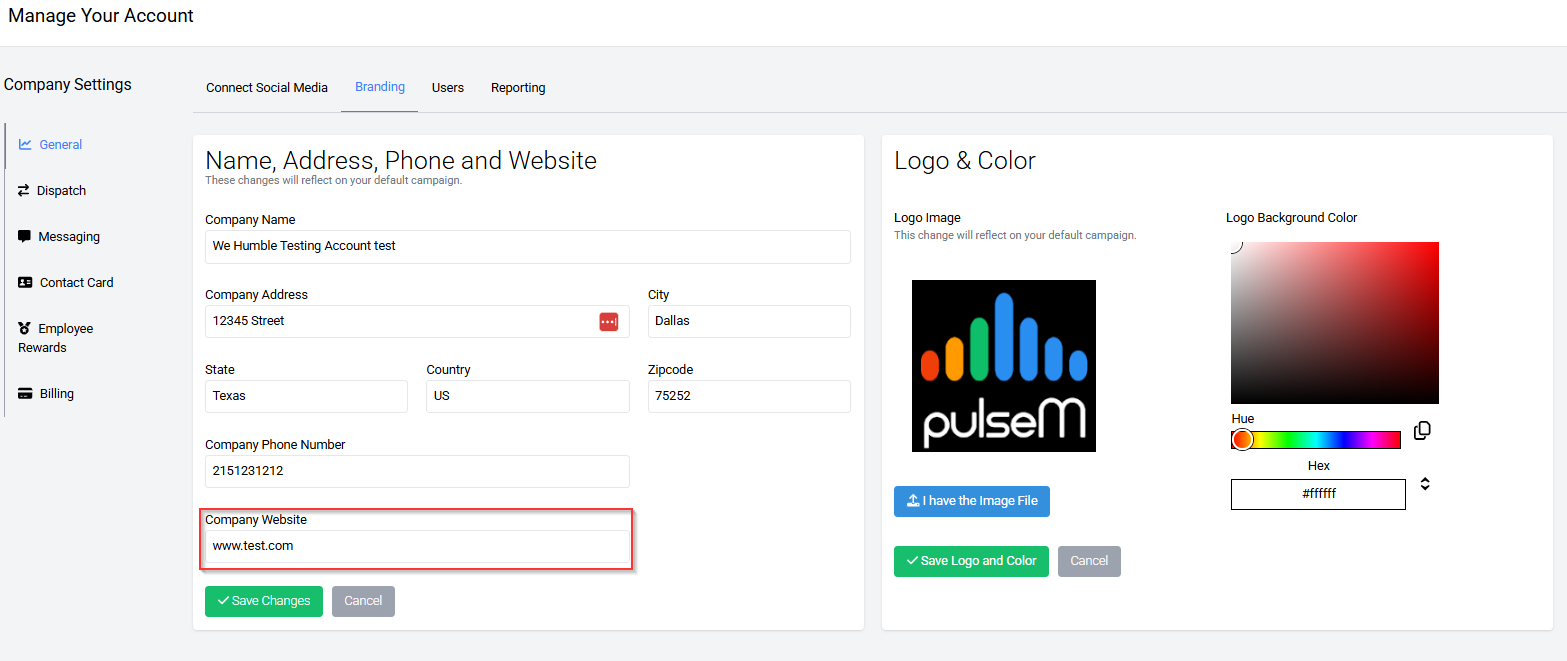Click the Billing credit card icon
This screenshot has width=1567, height=661.
pyautogui.click(x=26, y=394)
